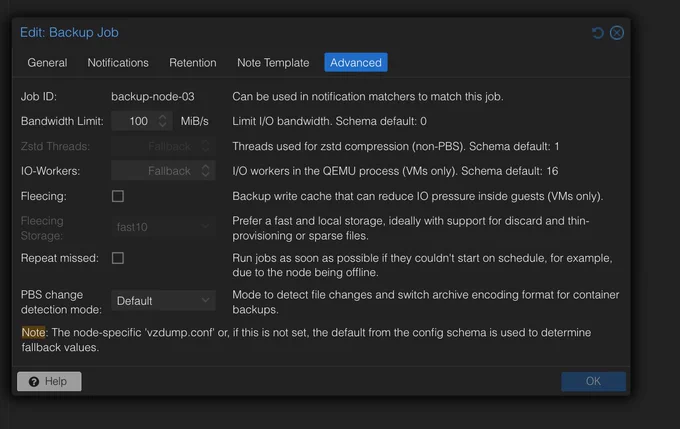The height and width of the screenshot is (429, 680).
Task: Click the dialog title Edit: Backup Job
Action: pyautogui.click(x=69, y=33)
